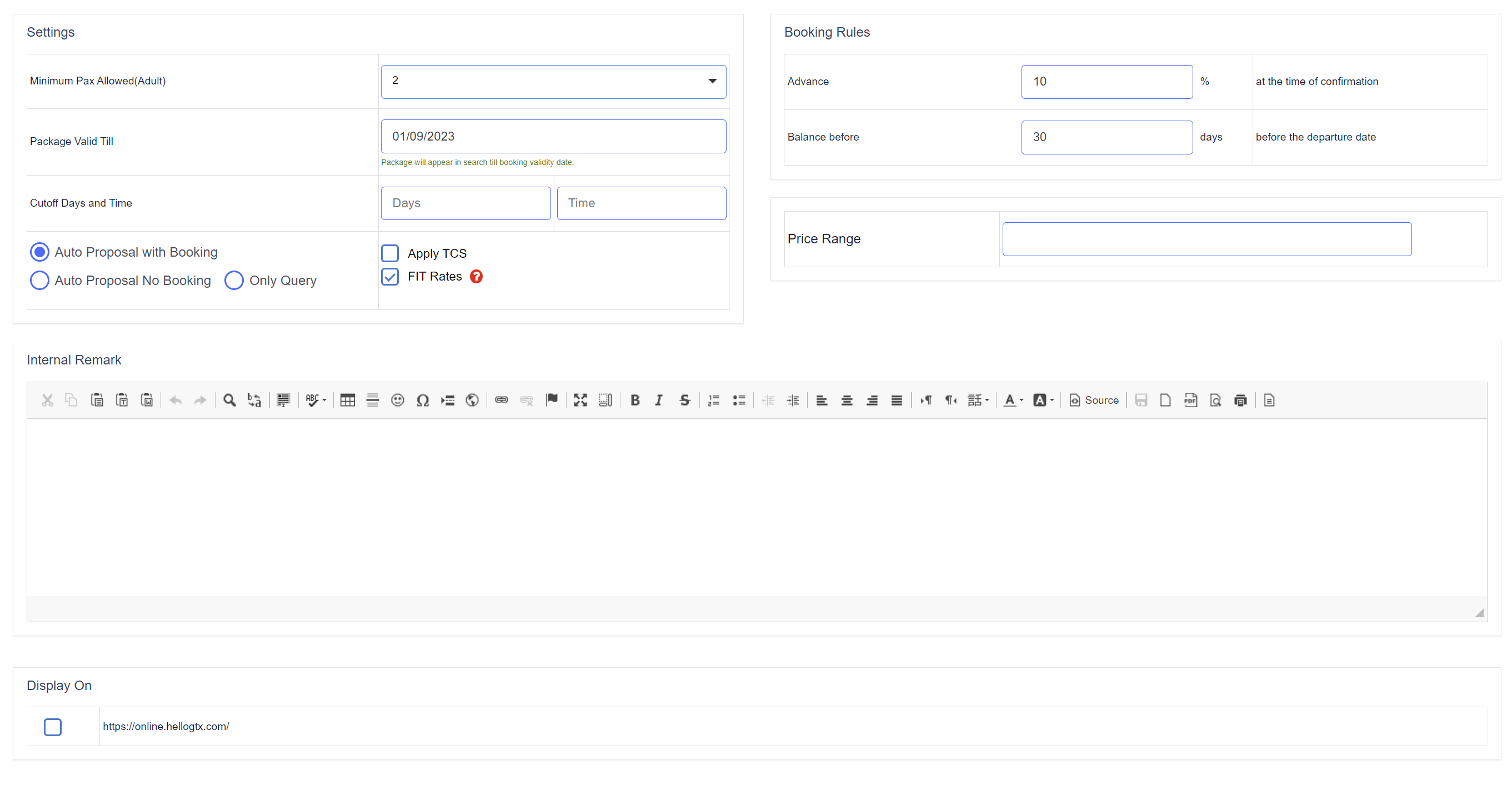The height and width of the screenshot is (800, 1512).
Task: Open the smiley emoticon picker
Action: tap(397, 401)
